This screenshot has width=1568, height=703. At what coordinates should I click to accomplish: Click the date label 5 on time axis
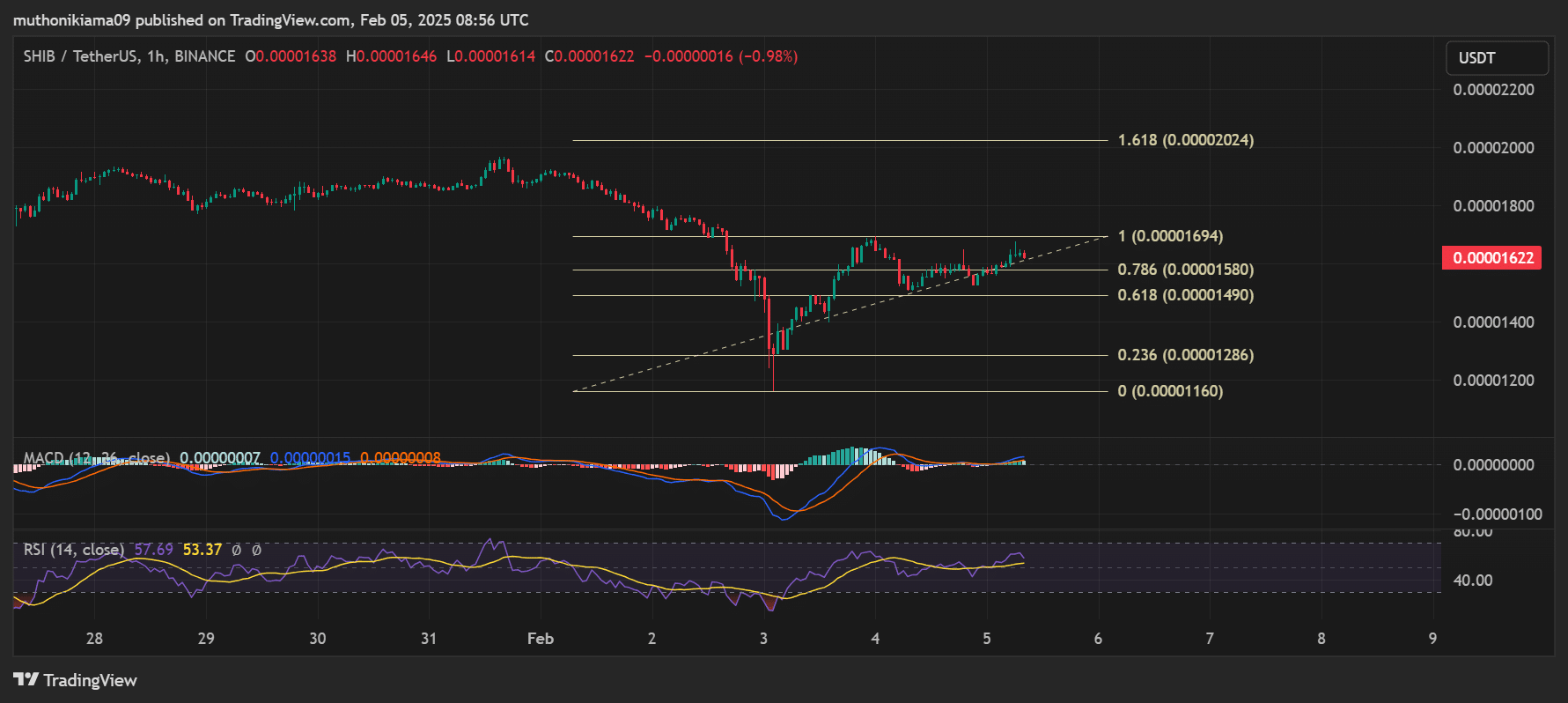click(x=987, y=639)
